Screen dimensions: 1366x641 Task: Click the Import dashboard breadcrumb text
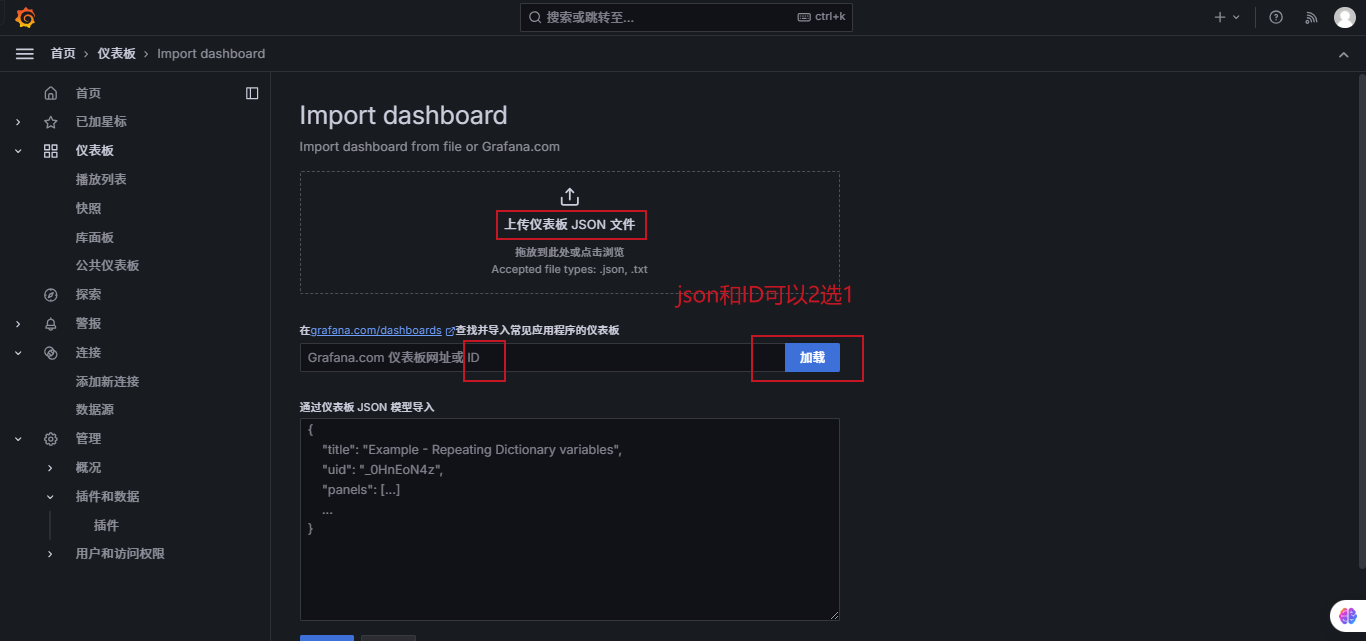coord(211,54)
